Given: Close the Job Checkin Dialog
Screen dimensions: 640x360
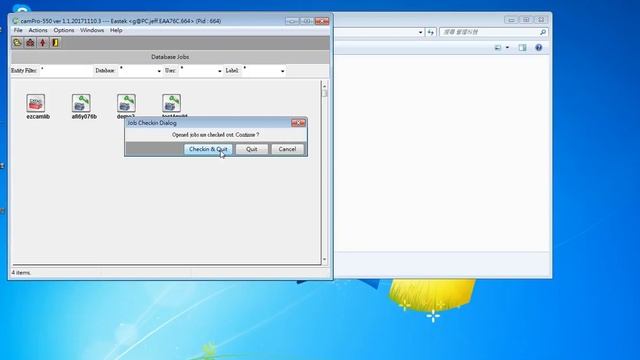Looking at the screenshot, I should tap(298, 122).
